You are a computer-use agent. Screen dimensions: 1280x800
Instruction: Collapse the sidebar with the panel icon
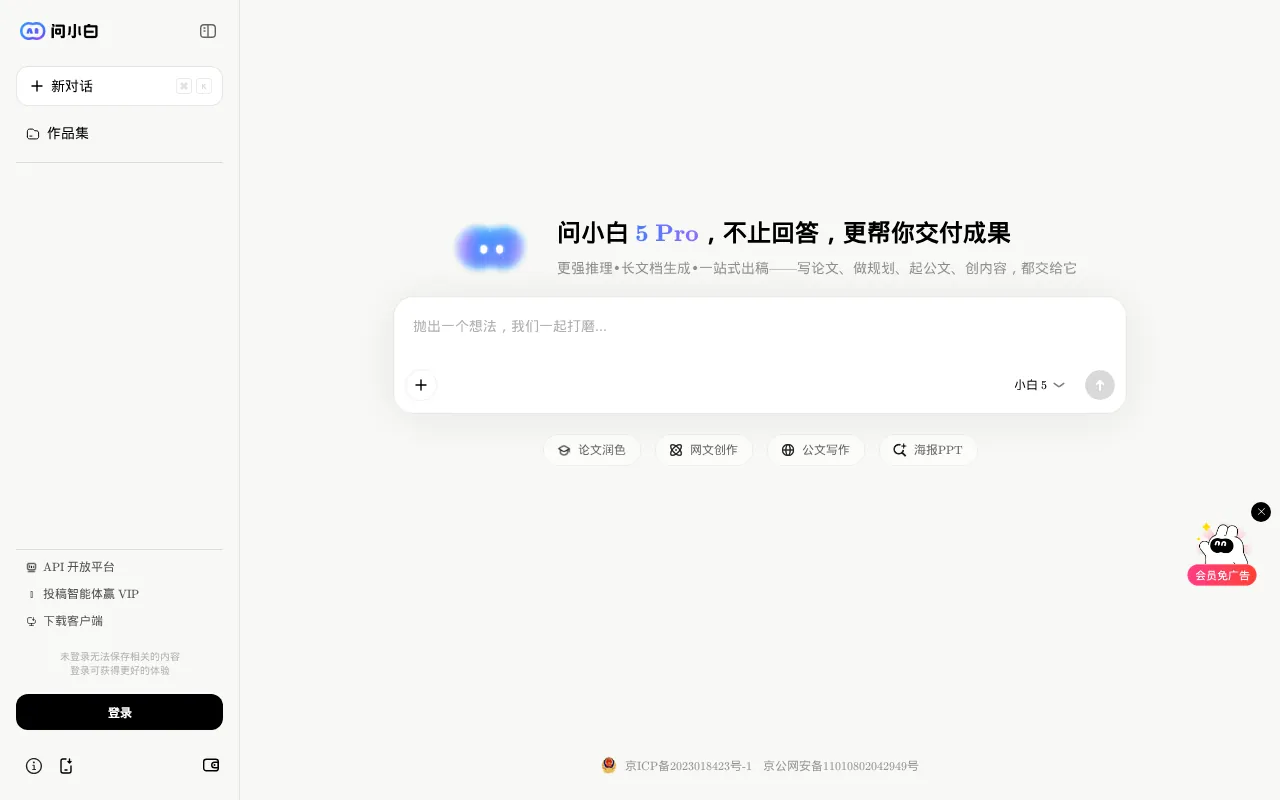pos(208,31)
